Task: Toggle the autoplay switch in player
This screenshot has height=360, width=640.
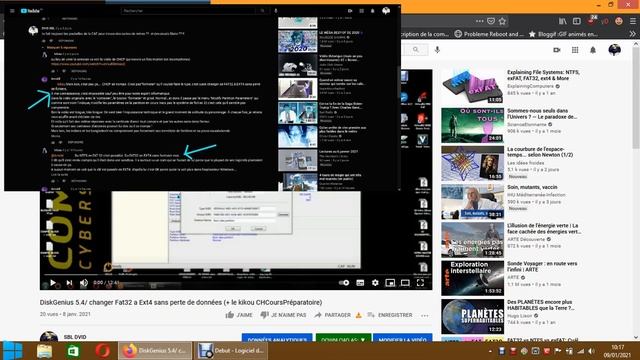Action: tap(344, 282)
